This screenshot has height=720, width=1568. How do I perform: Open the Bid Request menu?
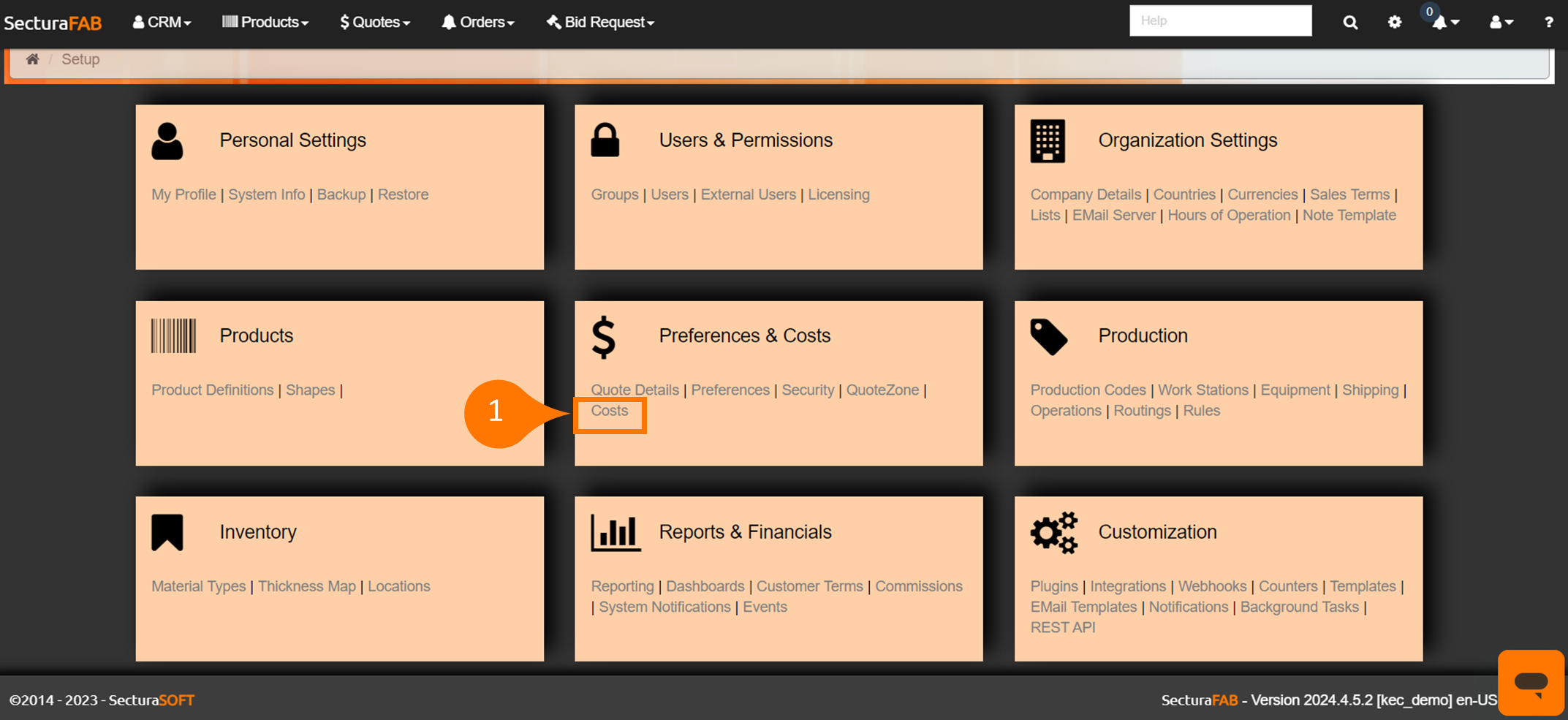(600, 22)
